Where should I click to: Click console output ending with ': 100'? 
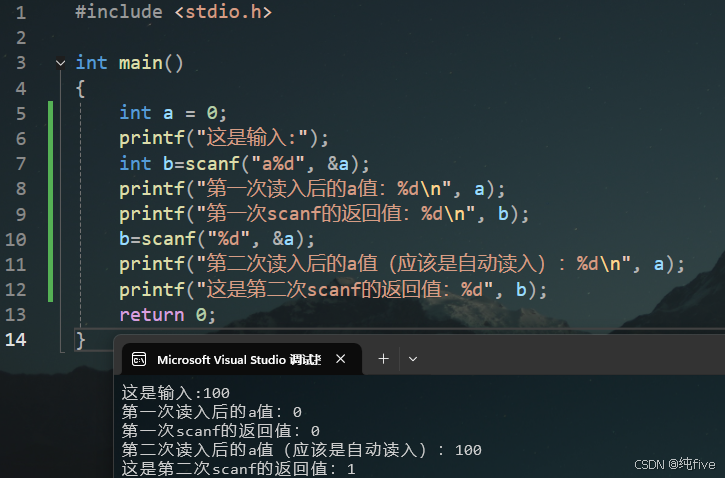click(301, 450)
